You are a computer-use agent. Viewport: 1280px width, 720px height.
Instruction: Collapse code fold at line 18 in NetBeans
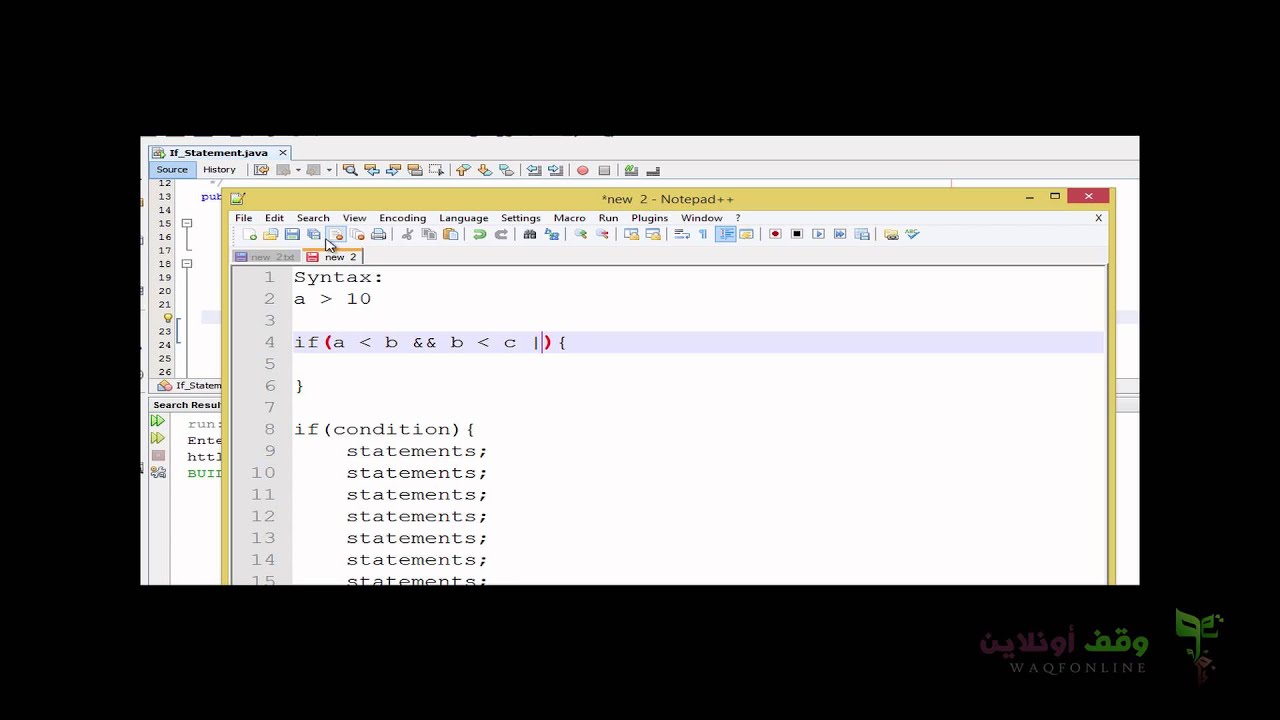click(187, 264)
